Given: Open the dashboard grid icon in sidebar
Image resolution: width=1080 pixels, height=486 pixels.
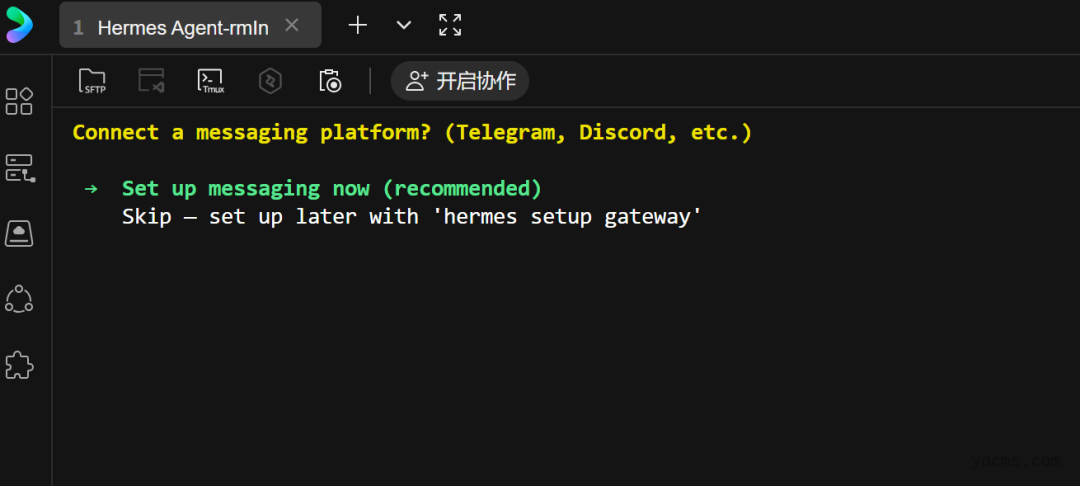Looking at the screenshot, I should (x=19, y=101).
